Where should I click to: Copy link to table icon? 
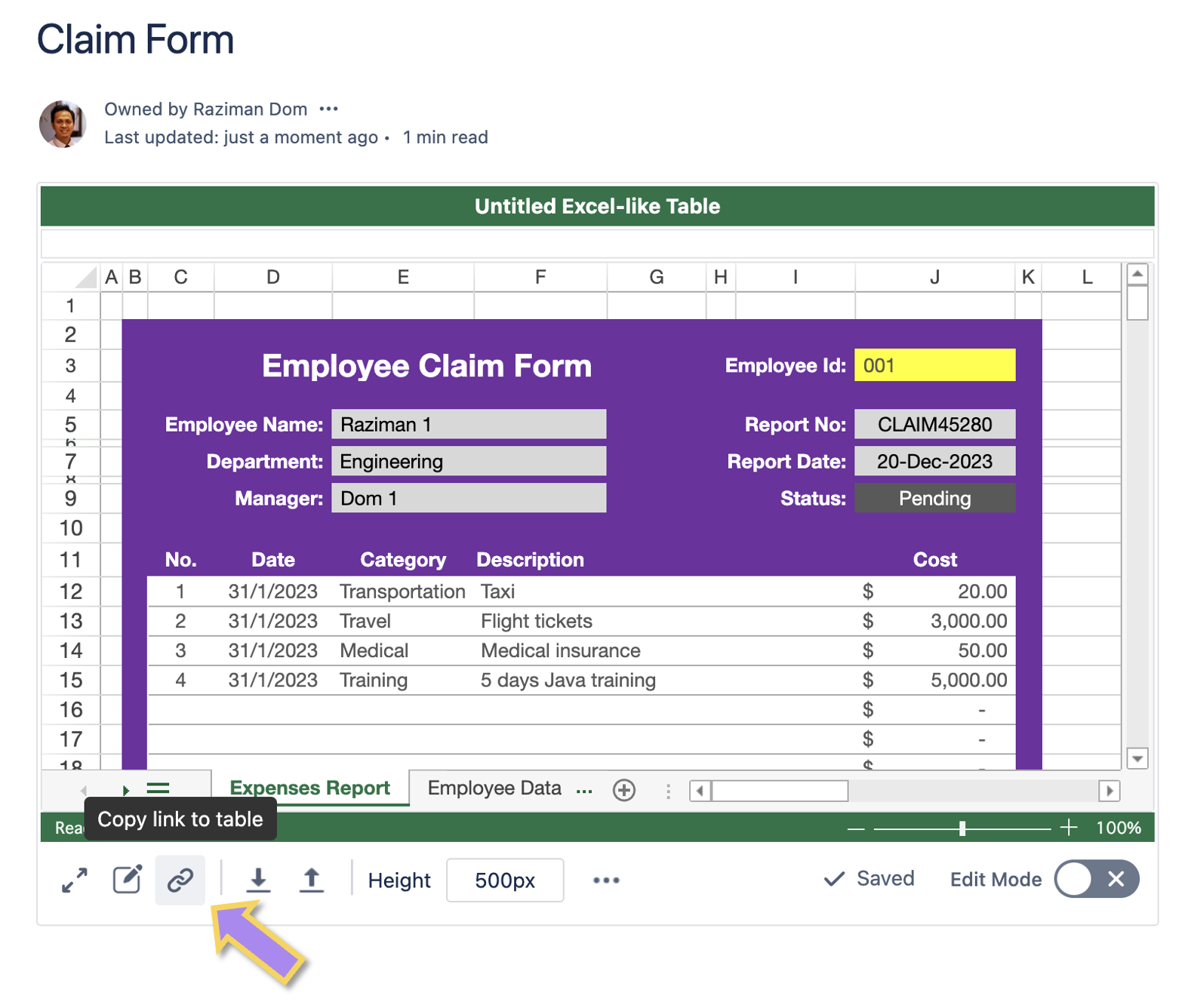click(x=180, y=880)
